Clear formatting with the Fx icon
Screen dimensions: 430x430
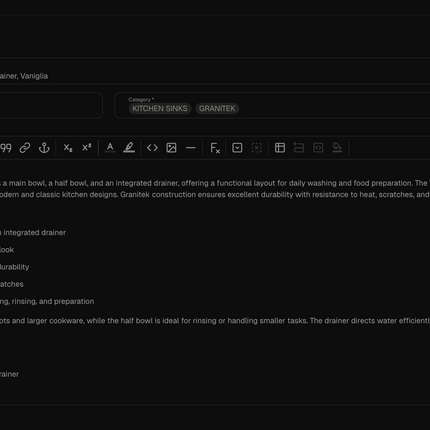point(215,148)
